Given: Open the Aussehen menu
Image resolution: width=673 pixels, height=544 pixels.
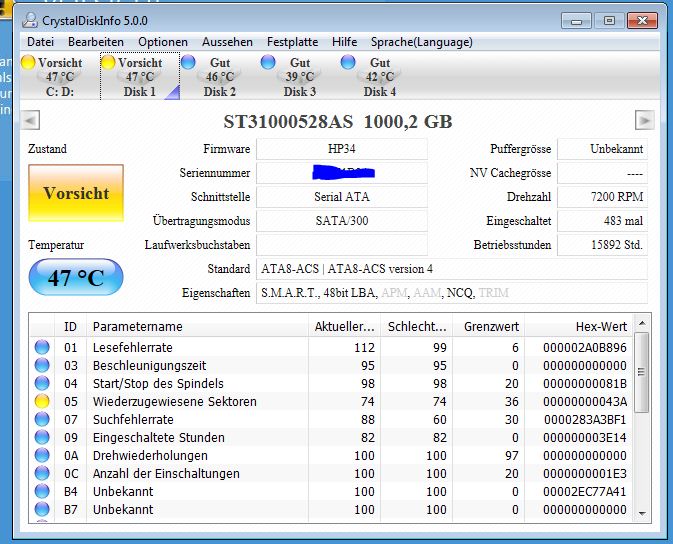Looking at the screenshot, I should [227, 42].
